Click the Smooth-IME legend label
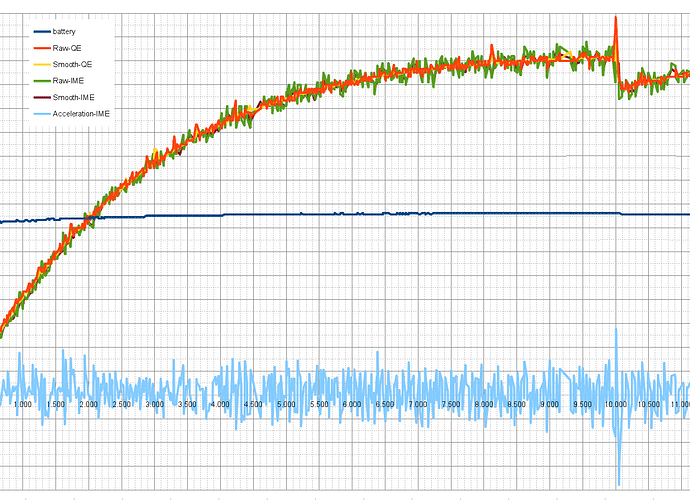Screen dimensions: 690x500 point(73,97)
